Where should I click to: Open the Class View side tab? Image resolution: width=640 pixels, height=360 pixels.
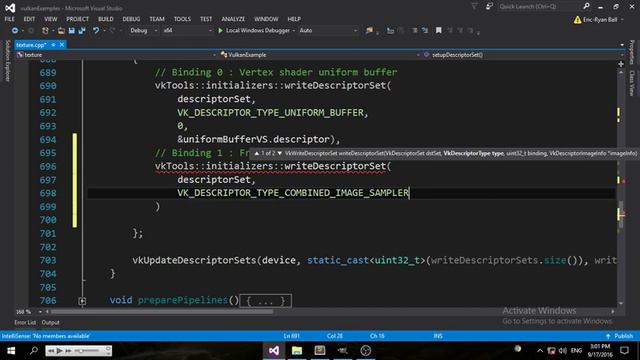click(632, 83)
